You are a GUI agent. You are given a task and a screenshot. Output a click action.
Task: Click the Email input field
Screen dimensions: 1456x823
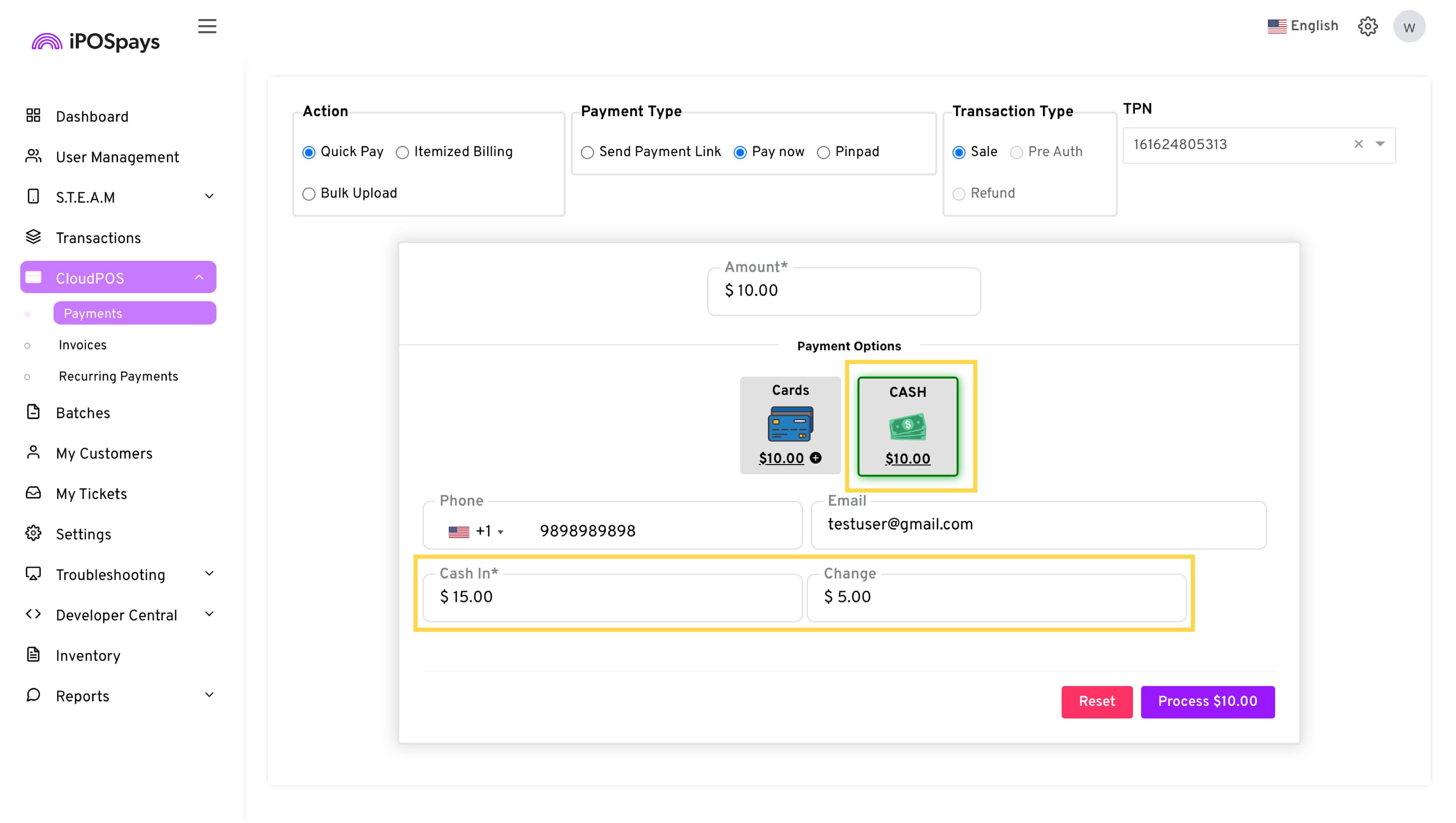point(1038,525)
